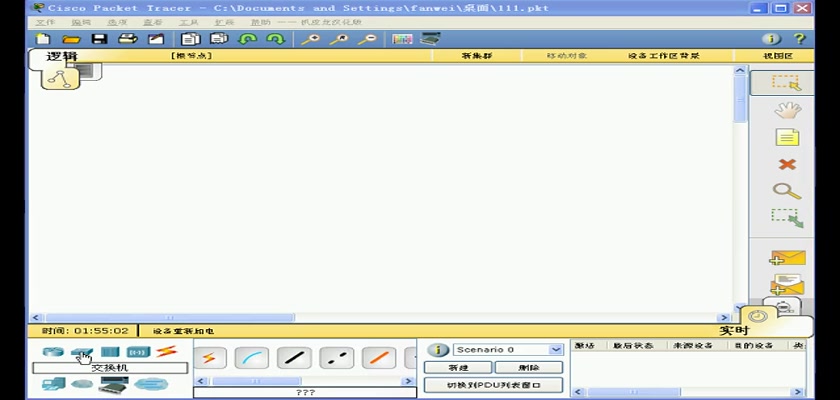Switch to the 逻辑 logical workspace tab
Screen dimensions: 840x400
pos(61,56)
